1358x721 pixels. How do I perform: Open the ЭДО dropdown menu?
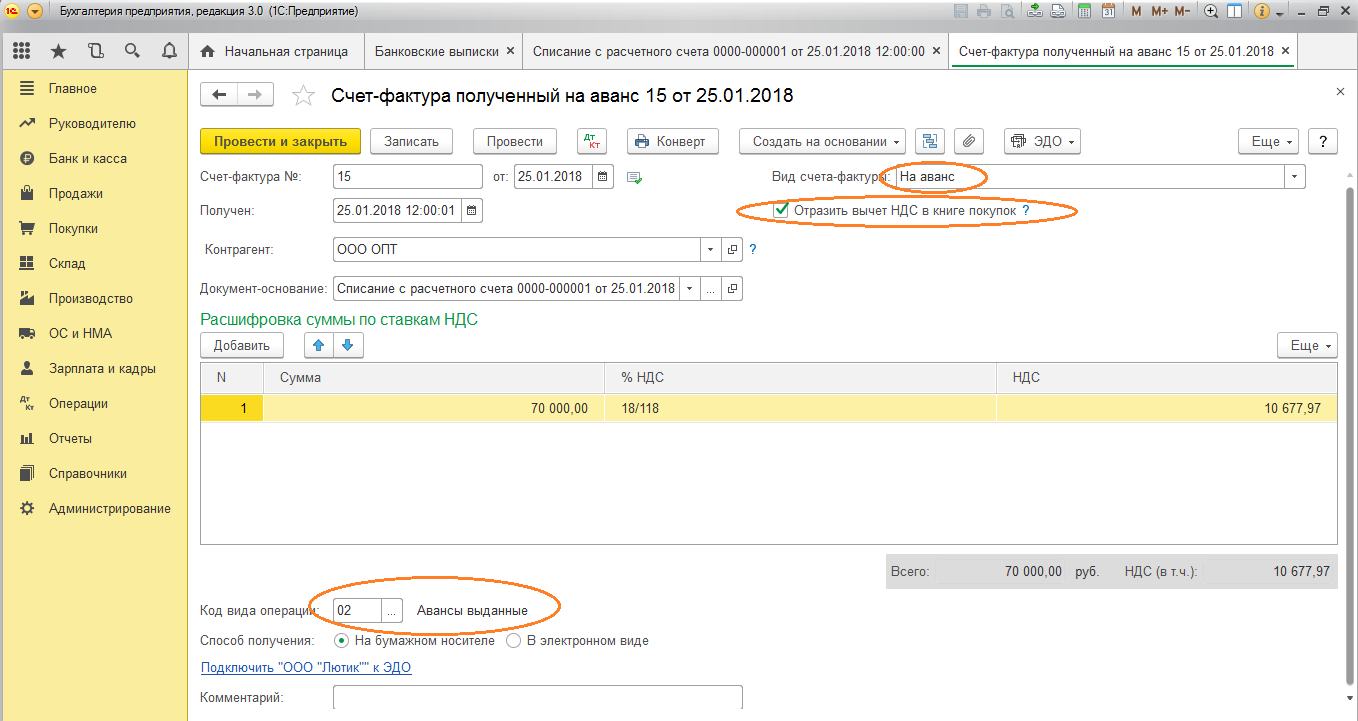click(1042, 141)
